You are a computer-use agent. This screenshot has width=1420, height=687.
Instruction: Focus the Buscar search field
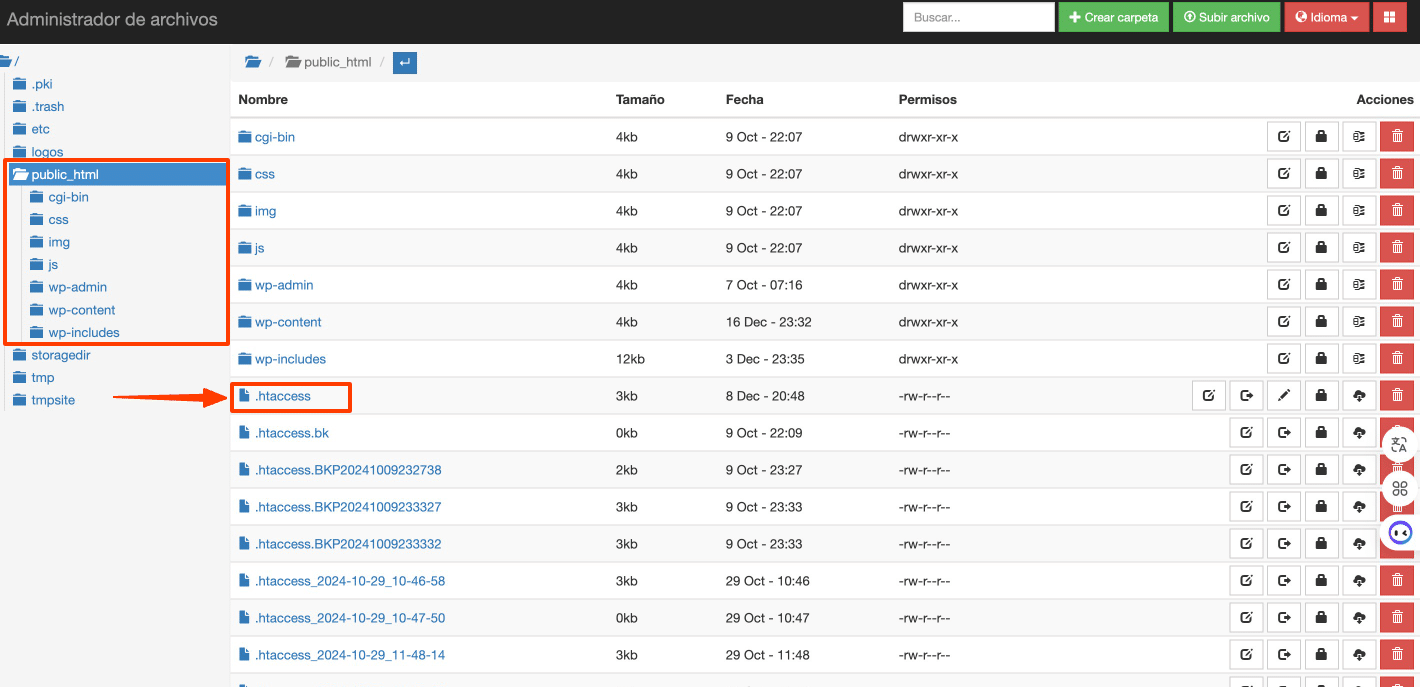(x=978, y=17)
